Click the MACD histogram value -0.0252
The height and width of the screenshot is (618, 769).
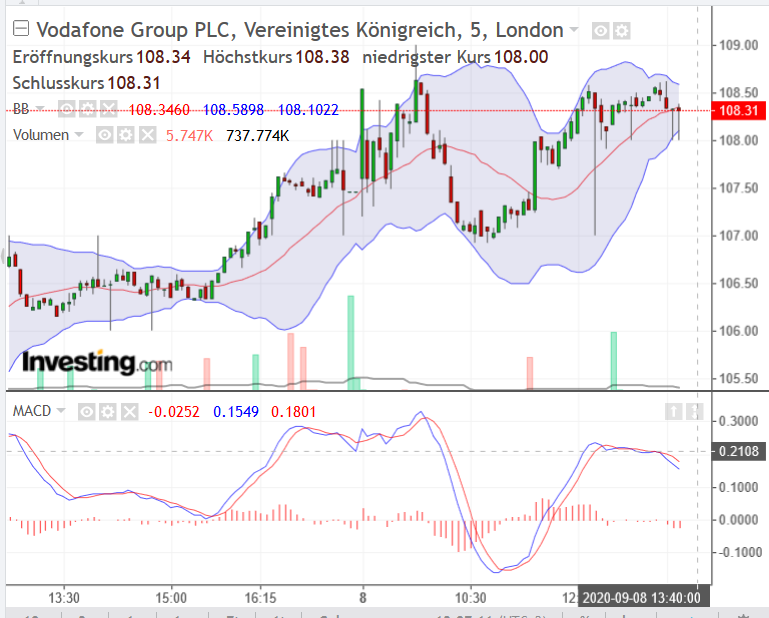[x=174, y=412]
